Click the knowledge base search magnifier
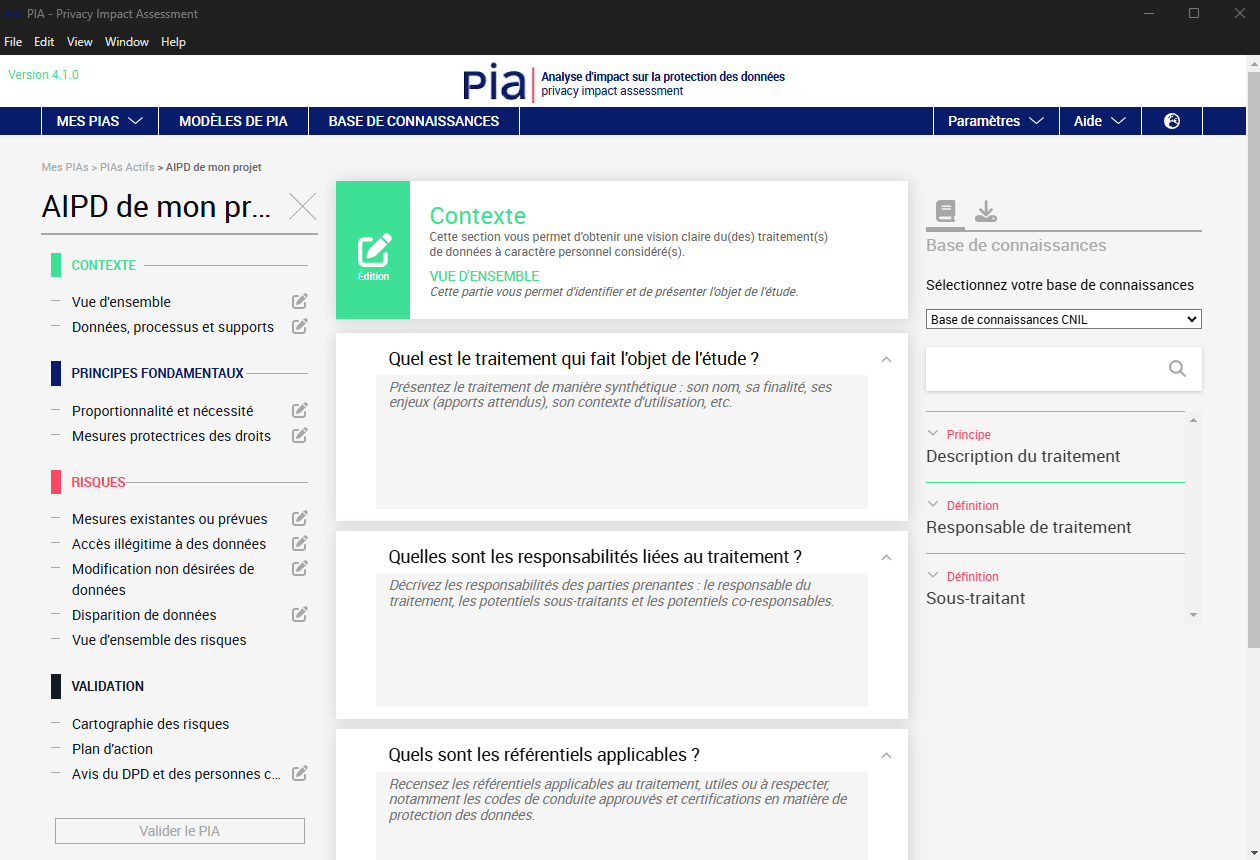The image size is (1260, 860). [x=1177, y=369]
